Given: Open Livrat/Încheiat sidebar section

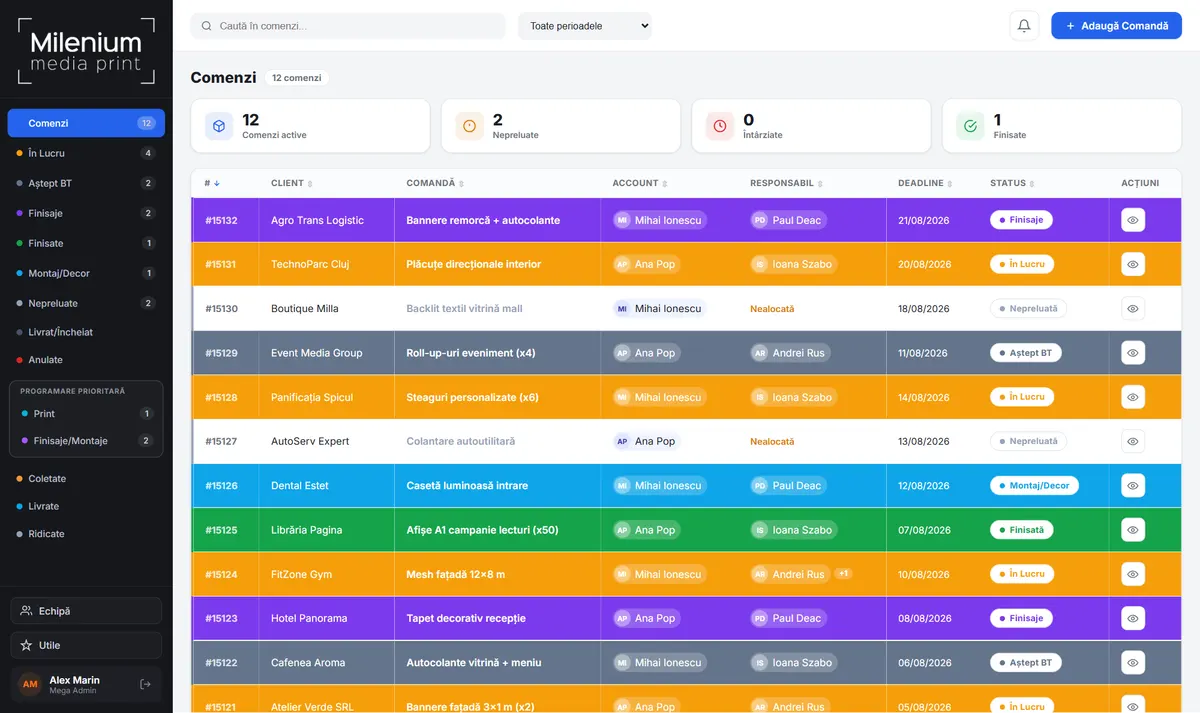Looking at the screenshot, I should 86,331.
